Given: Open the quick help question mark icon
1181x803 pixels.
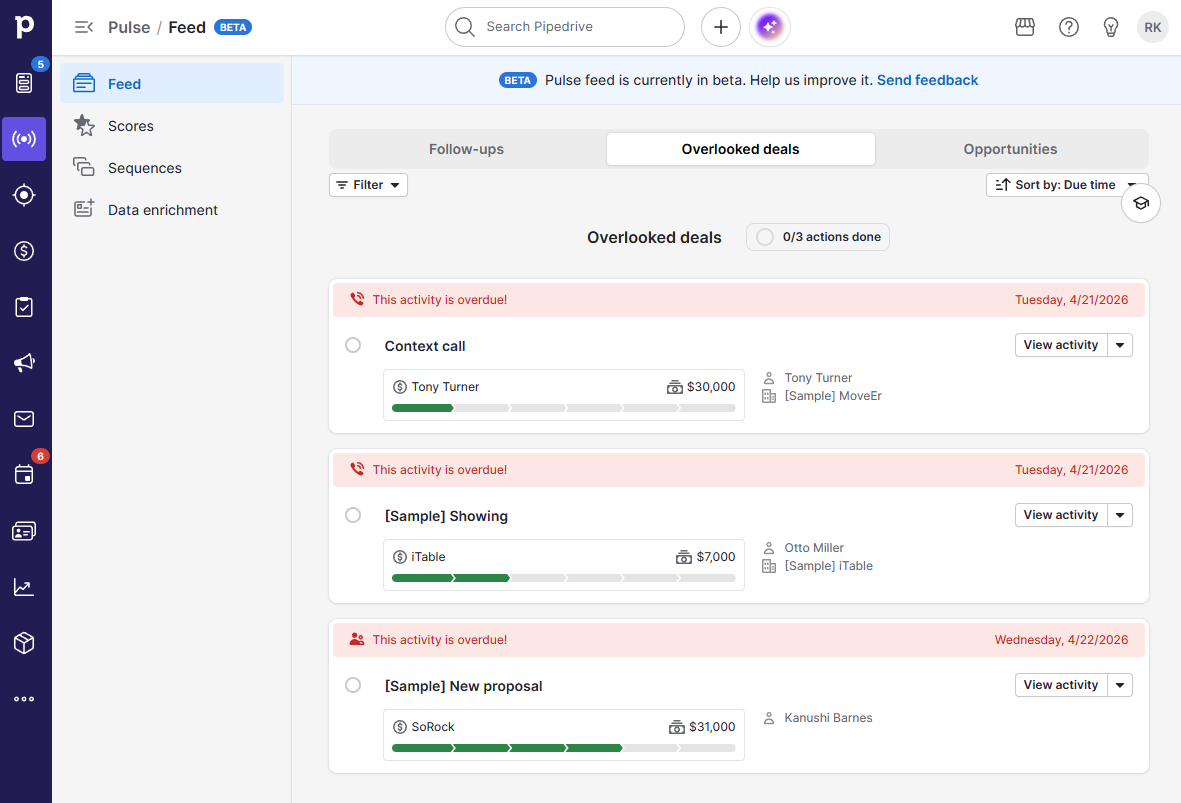Looking at the screenshot, I should 1069,27.
